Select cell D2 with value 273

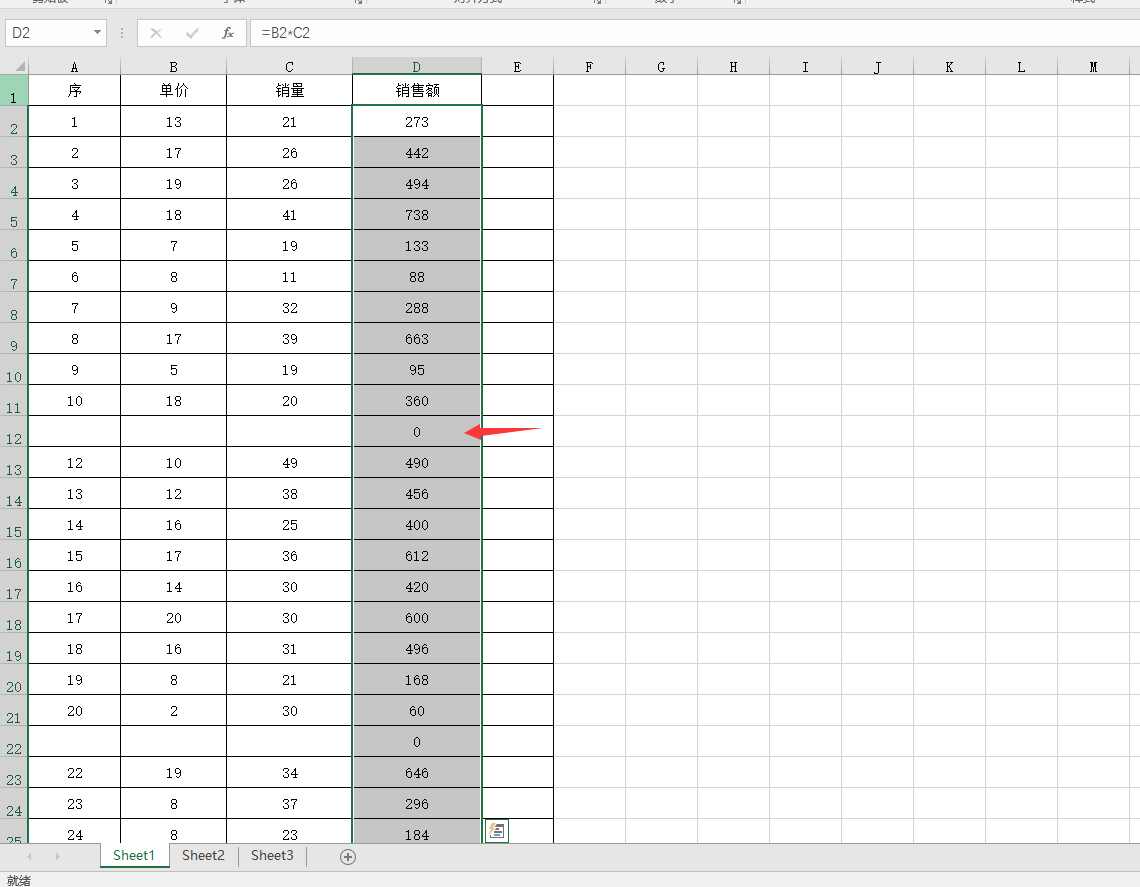(x=417, y=121)
